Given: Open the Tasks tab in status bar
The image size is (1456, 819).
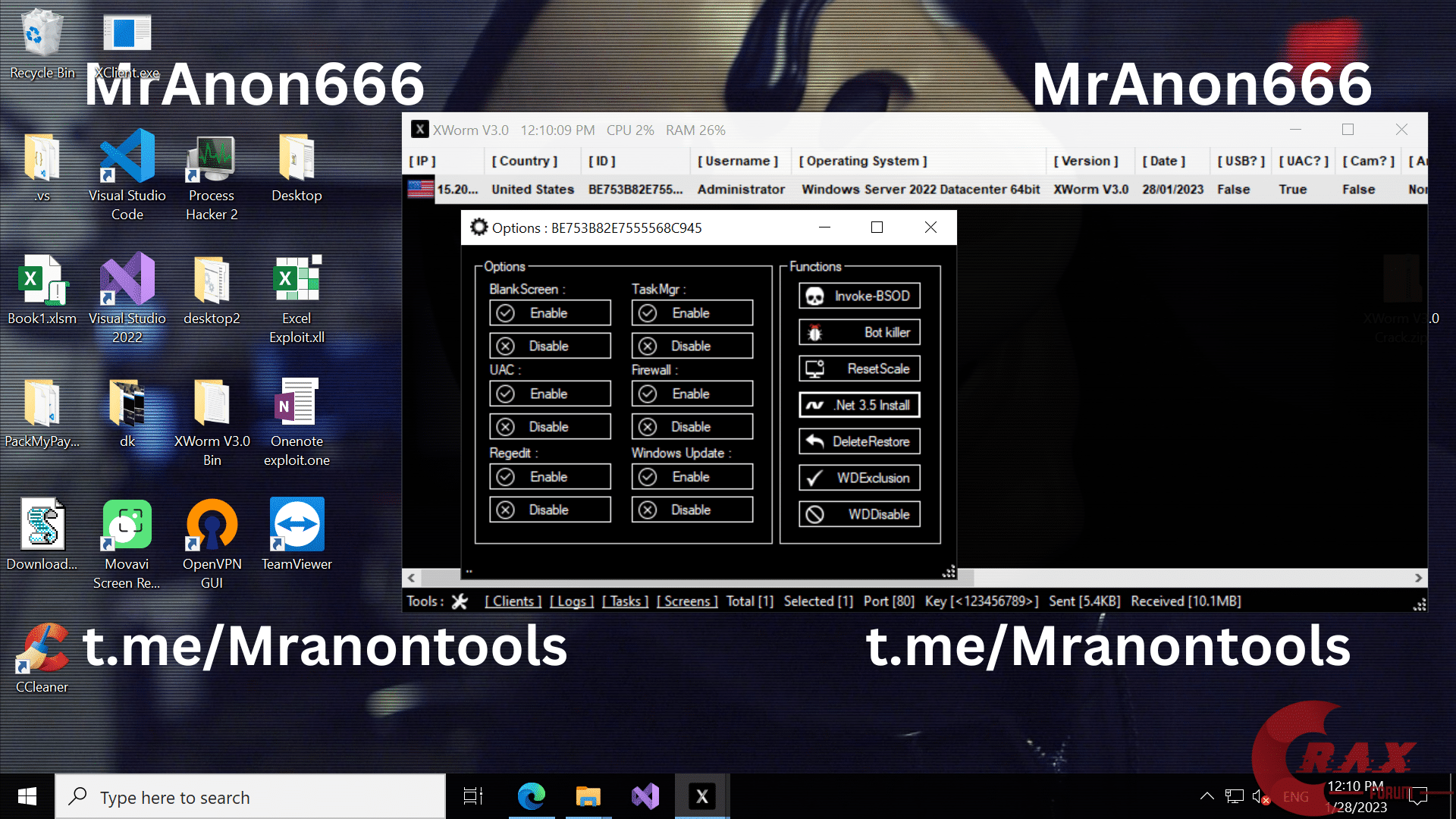Looking at the screenshot, I should (625, 601).
